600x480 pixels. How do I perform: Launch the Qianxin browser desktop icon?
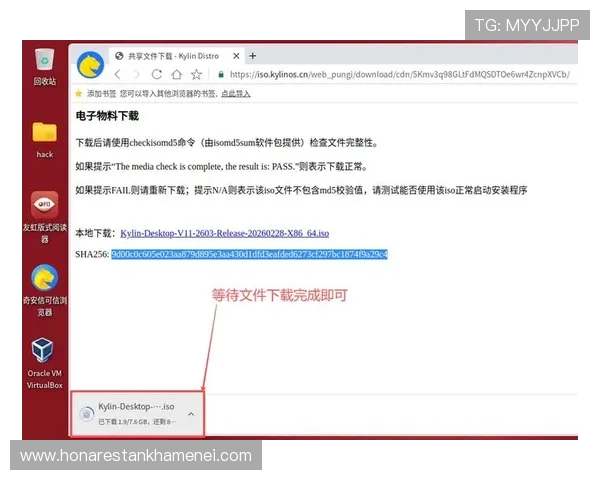(x=45, y=290)
